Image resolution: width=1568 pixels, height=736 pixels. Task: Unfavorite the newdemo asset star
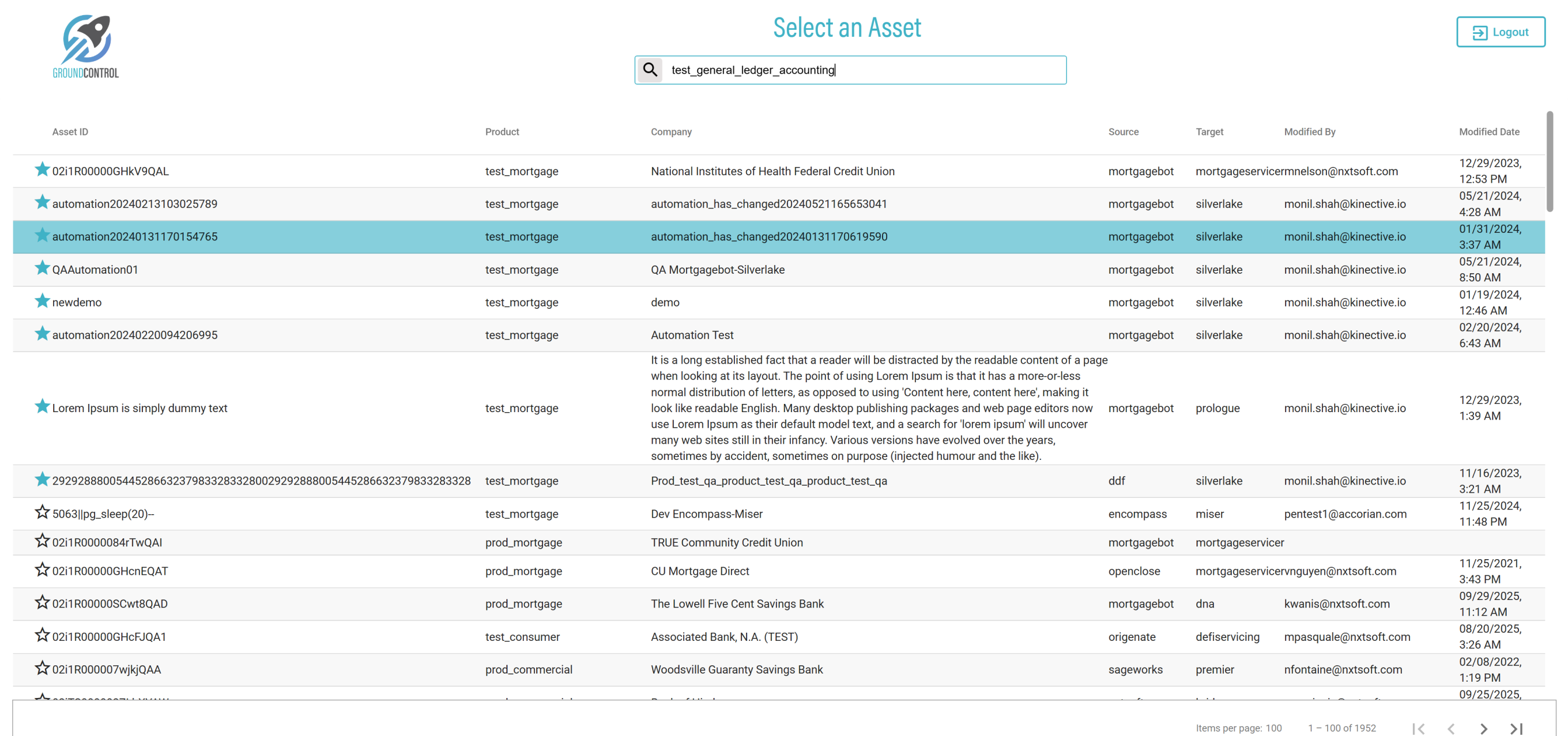[x=42, y=301]
